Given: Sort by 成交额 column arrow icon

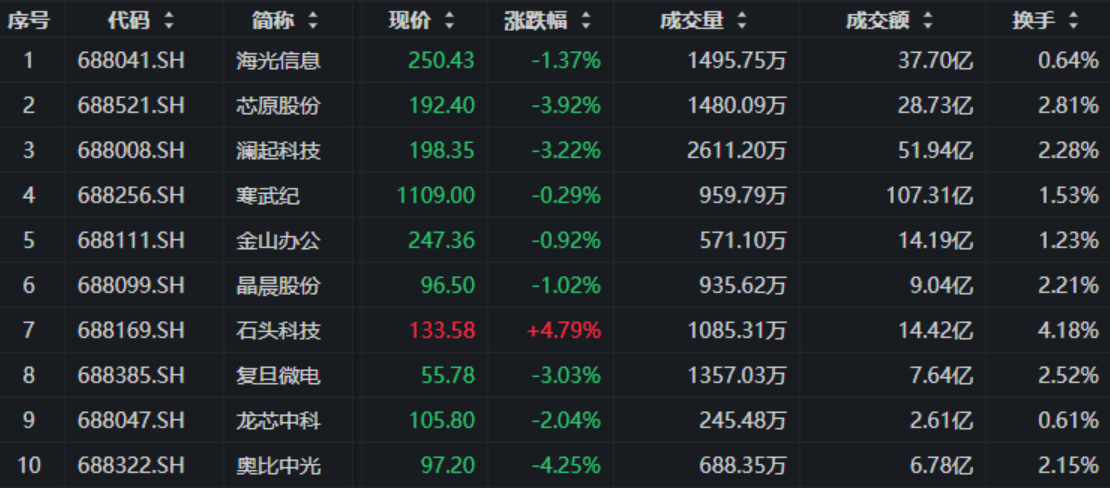Looking at the screenshot, I should [927, 21].
